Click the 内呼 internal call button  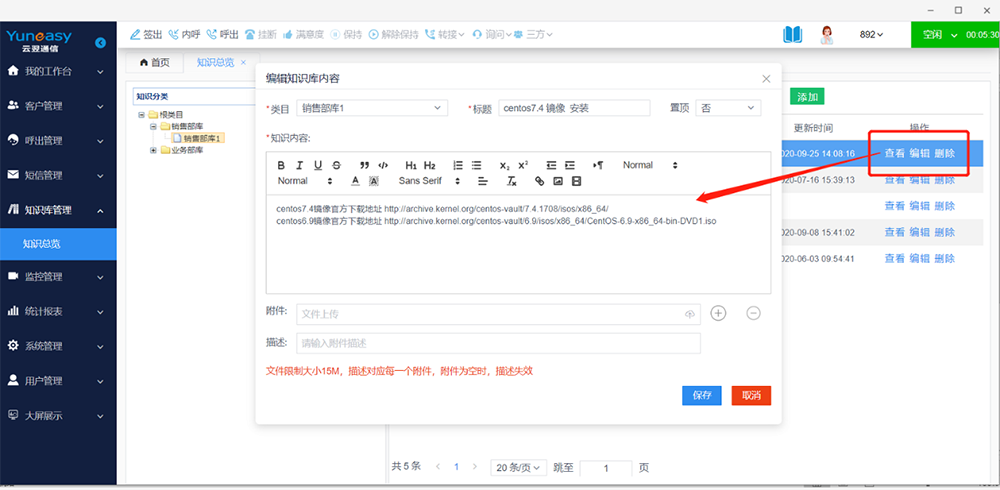(x=184, y=34)
